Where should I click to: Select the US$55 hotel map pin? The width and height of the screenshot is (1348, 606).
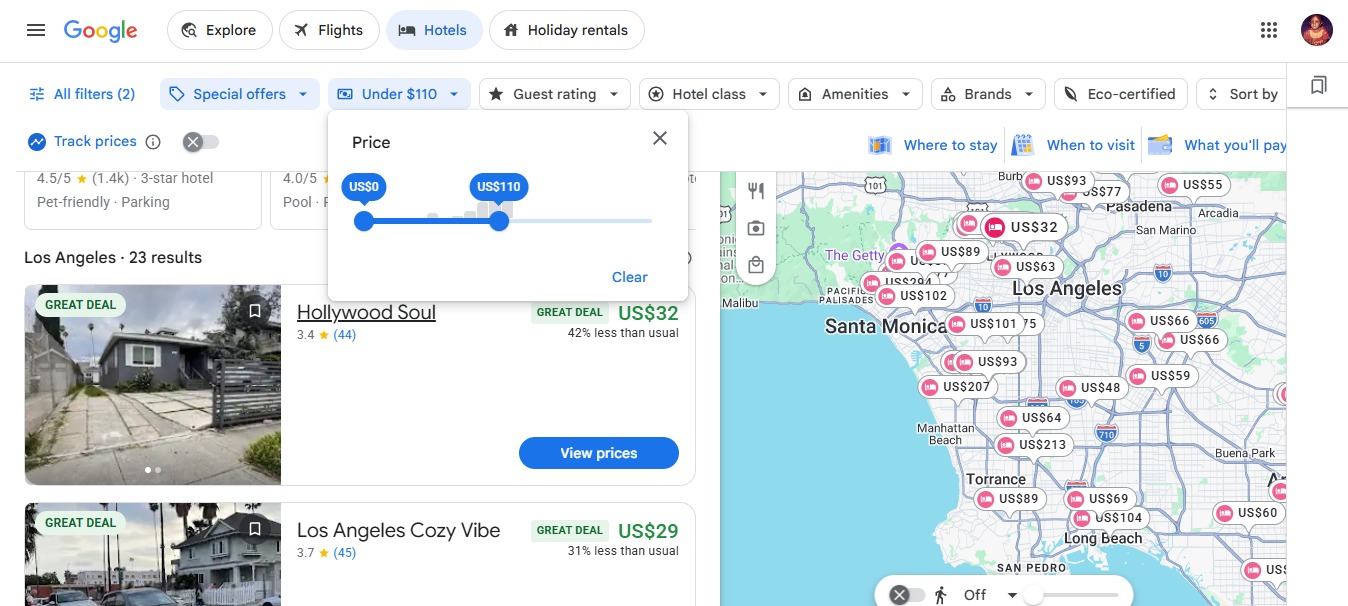[x=1192, y=184]
